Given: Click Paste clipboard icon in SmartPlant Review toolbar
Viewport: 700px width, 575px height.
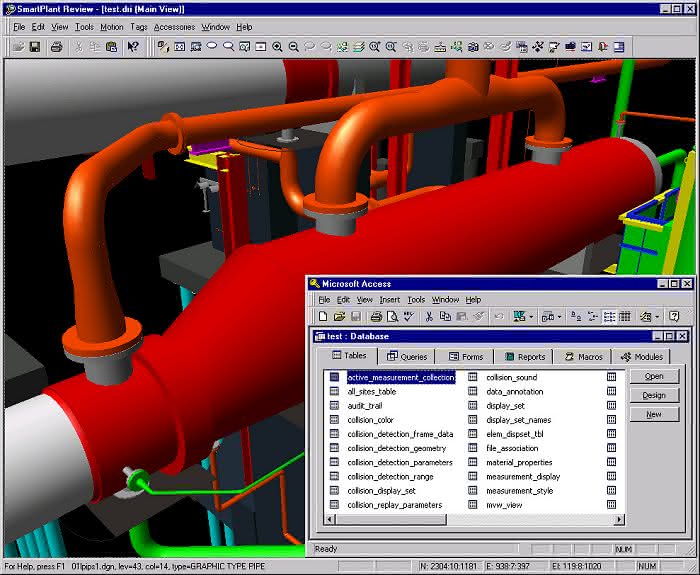Looking at the screenshot, I should 111,46.
